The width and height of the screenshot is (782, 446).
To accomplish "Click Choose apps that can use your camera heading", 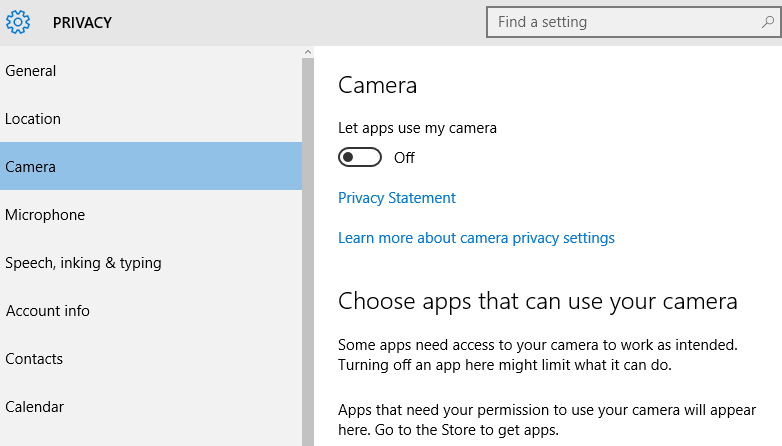I will click(538, 302).
